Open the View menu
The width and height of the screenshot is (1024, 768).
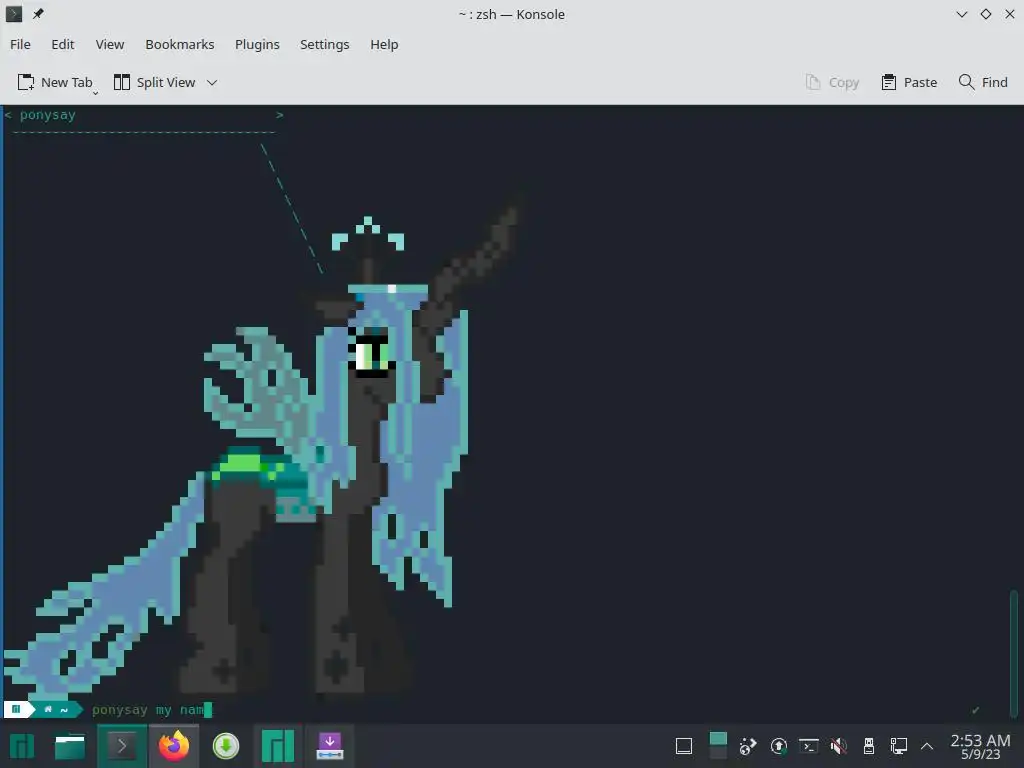coord(110,44)
